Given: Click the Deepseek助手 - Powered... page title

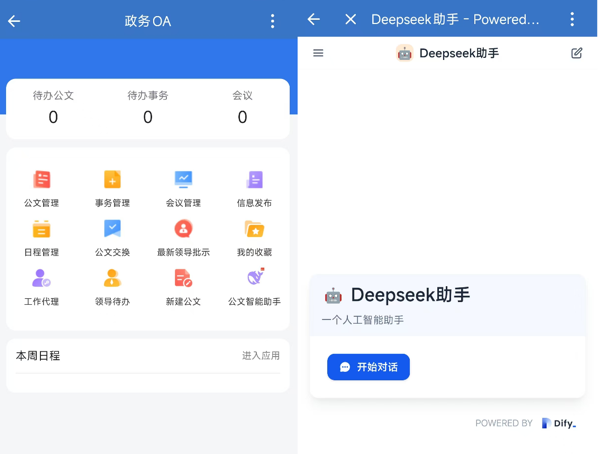Looking at the screenshot, I should tap(455, 19).
